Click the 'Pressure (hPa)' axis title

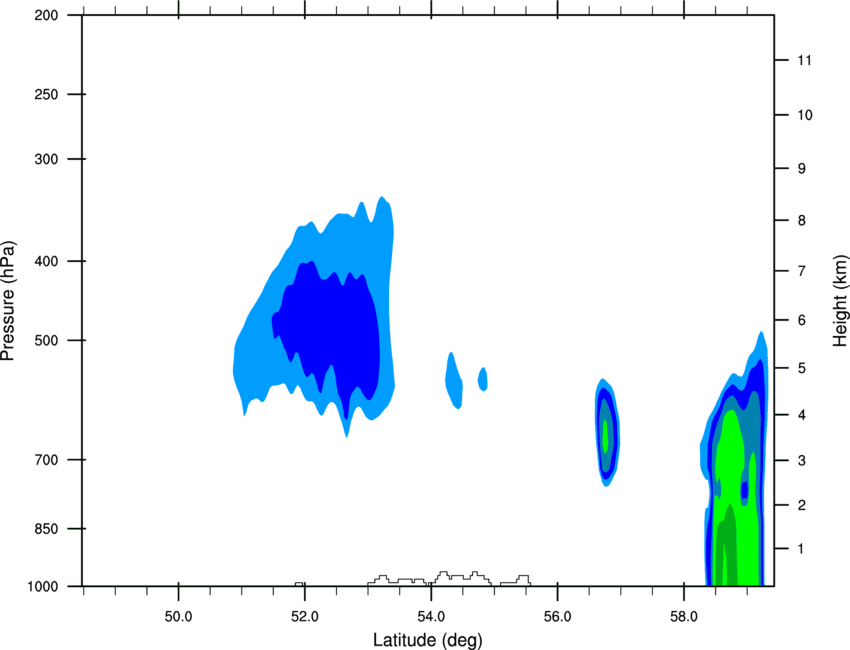[x=8, y=300]
